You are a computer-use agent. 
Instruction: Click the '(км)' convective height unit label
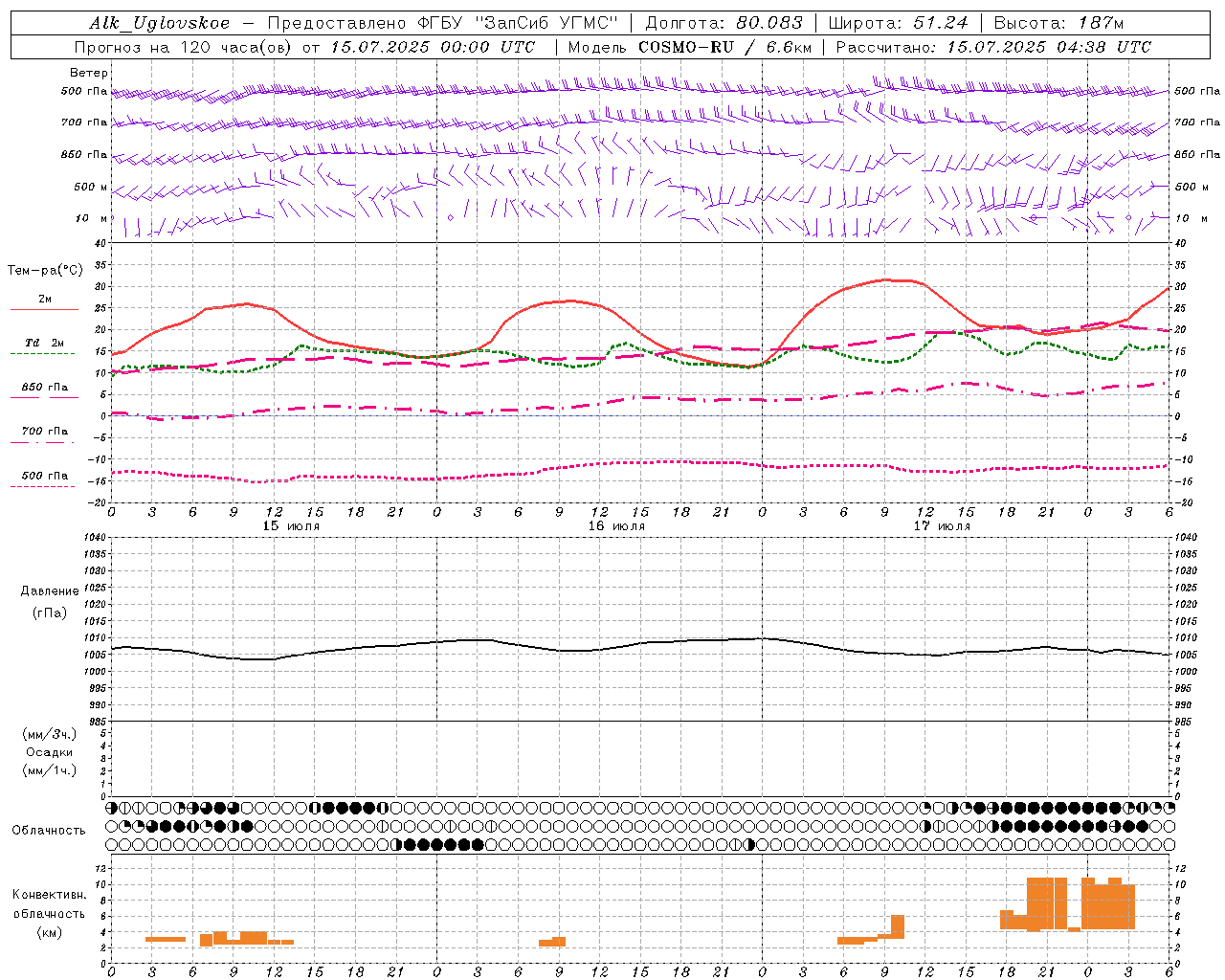pos(50,932)
